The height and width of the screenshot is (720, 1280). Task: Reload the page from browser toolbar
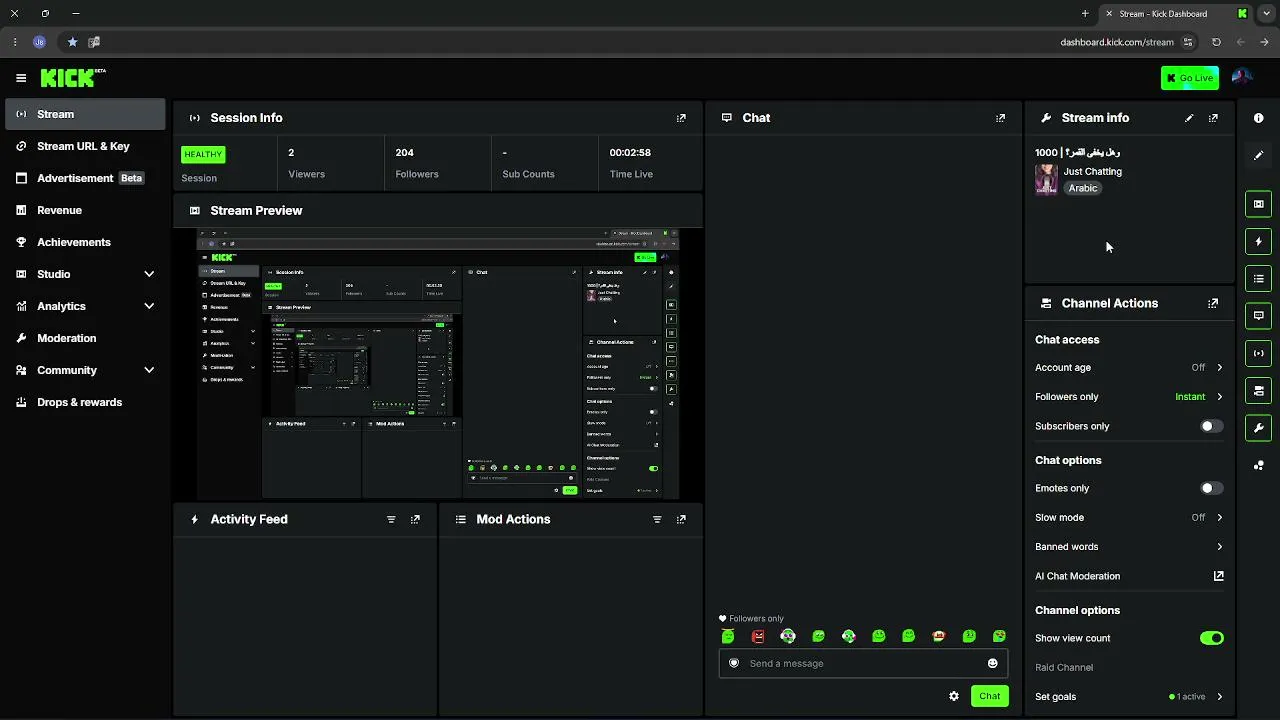pyautogui.click(x=1216, y=42)
